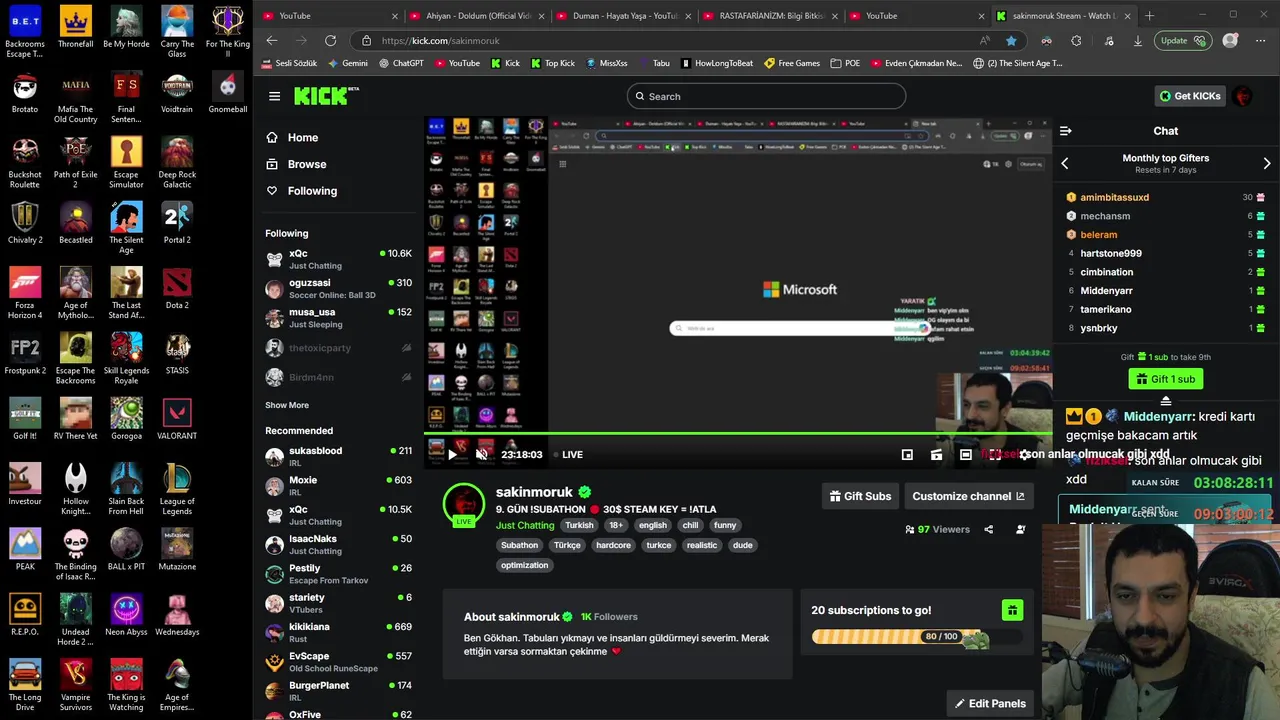
Task: Select the Just Chatting category link
Action: [x=525, y=525]
